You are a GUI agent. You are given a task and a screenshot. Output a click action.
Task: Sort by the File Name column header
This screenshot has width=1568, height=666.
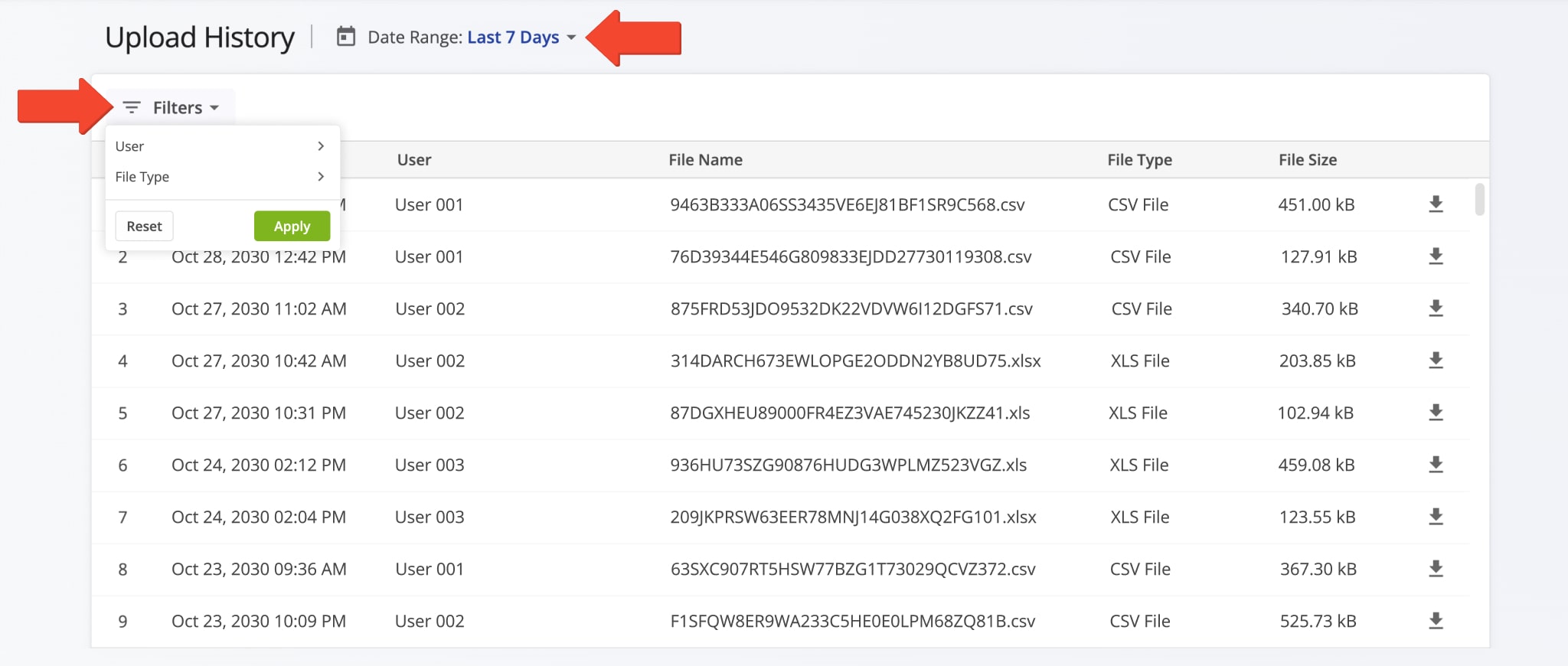705,160
